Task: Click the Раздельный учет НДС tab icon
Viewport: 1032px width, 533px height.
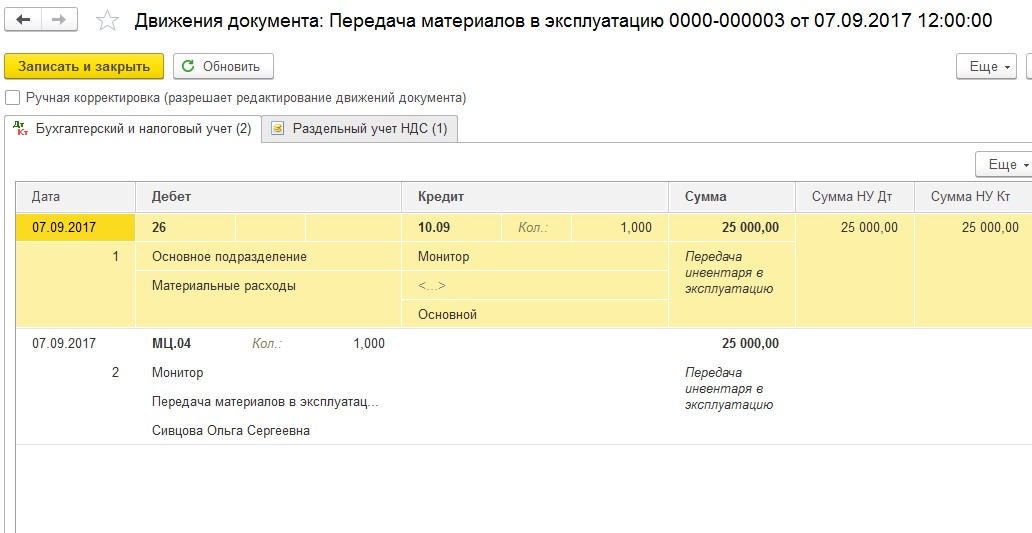Action: 277,129
